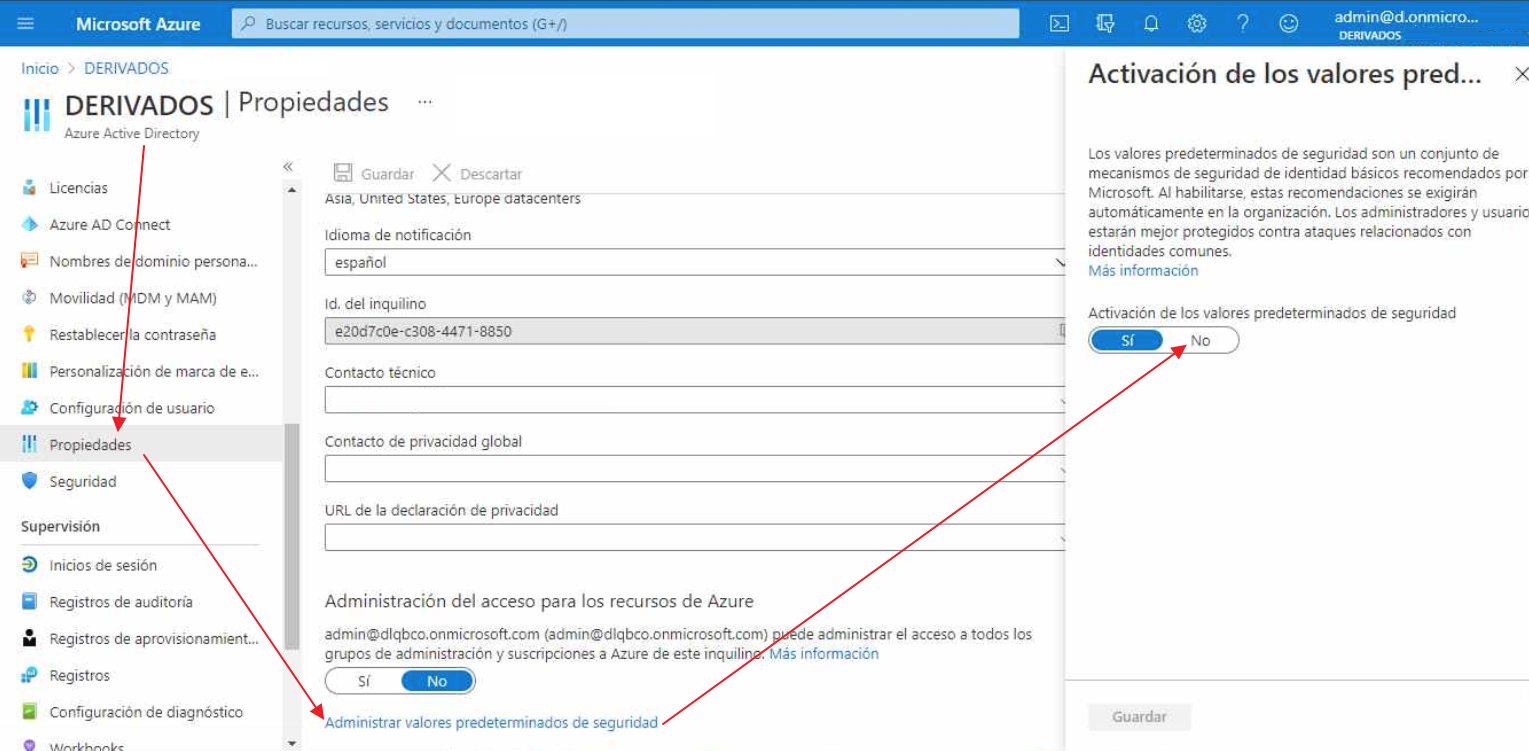1529x751 pixels.
Task: Click the Licencias icon in sidebar
Action: coord(29,188)
